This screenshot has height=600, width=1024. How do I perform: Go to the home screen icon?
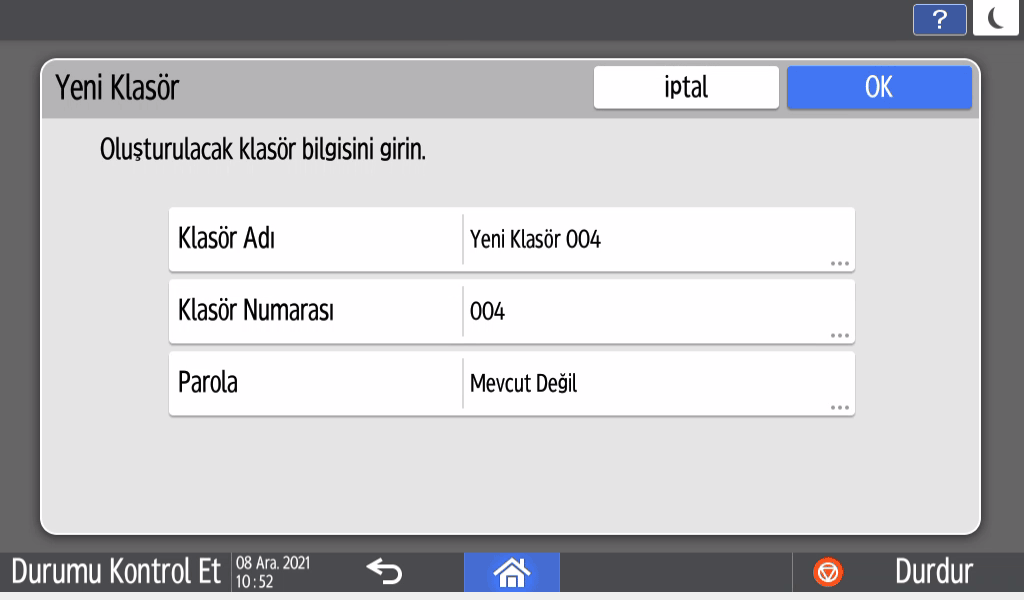(x=511, y=572)
